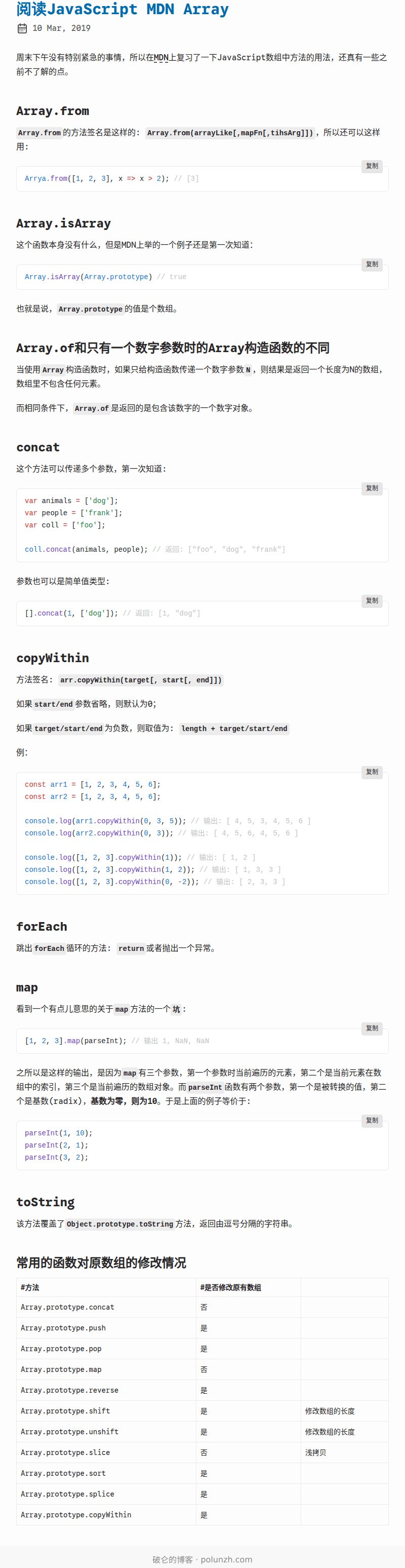Click the #方法 table column header
This screenshot has width=405, height=1568.
[30, 1287]
